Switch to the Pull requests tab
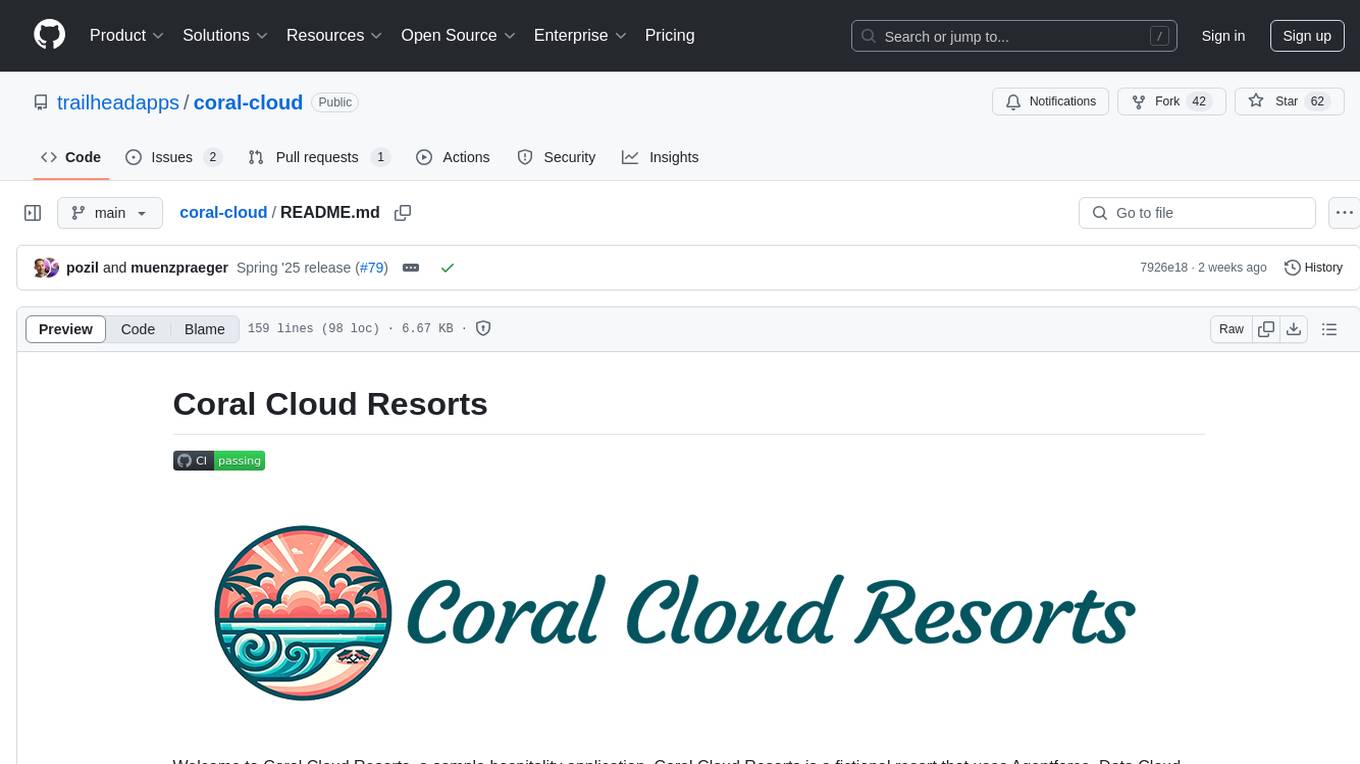This screenshot has width=1360, height=764. 319,157
